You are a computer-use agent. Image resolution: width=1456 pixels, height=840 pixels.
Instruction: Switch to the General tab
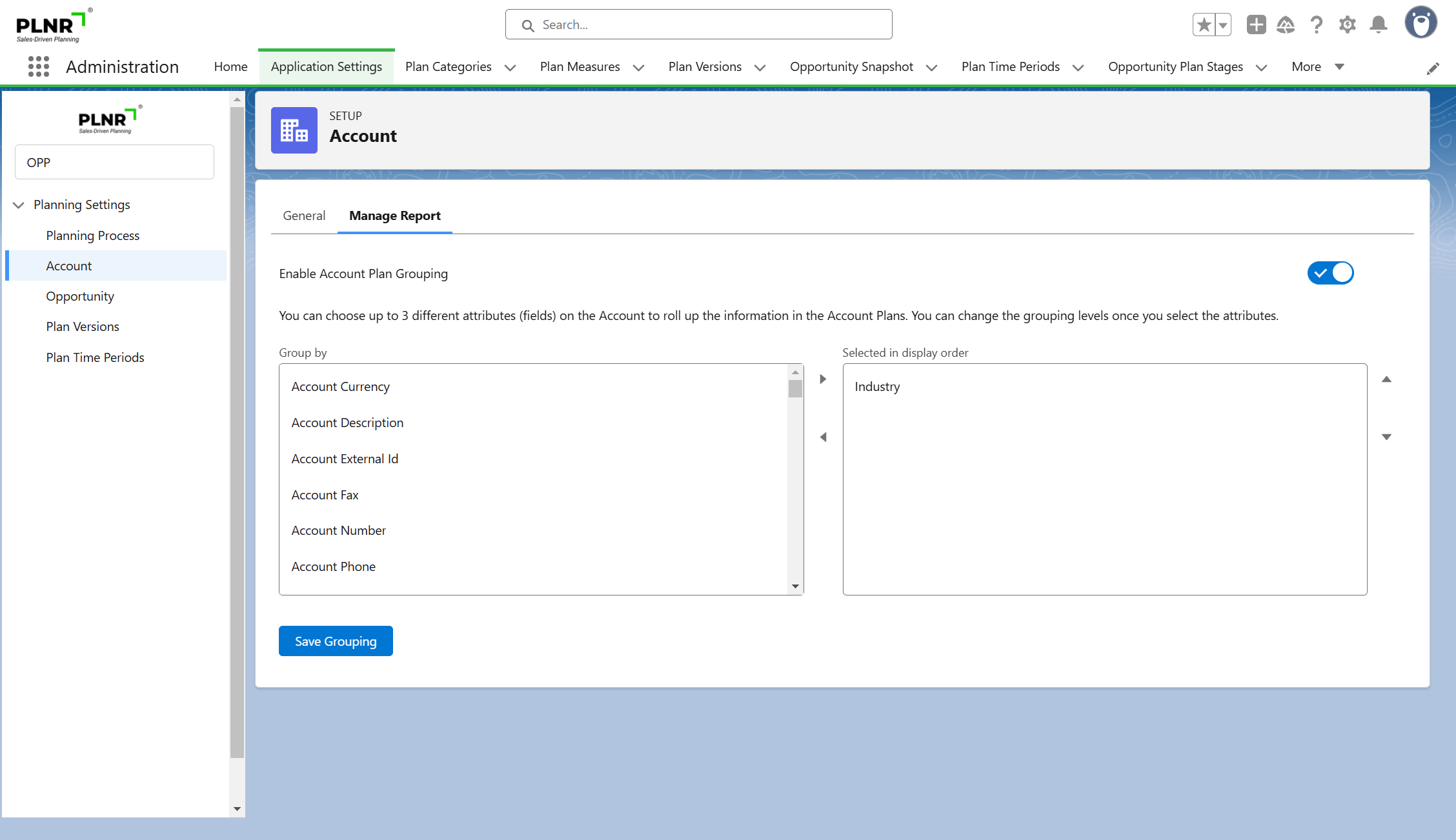304,215
